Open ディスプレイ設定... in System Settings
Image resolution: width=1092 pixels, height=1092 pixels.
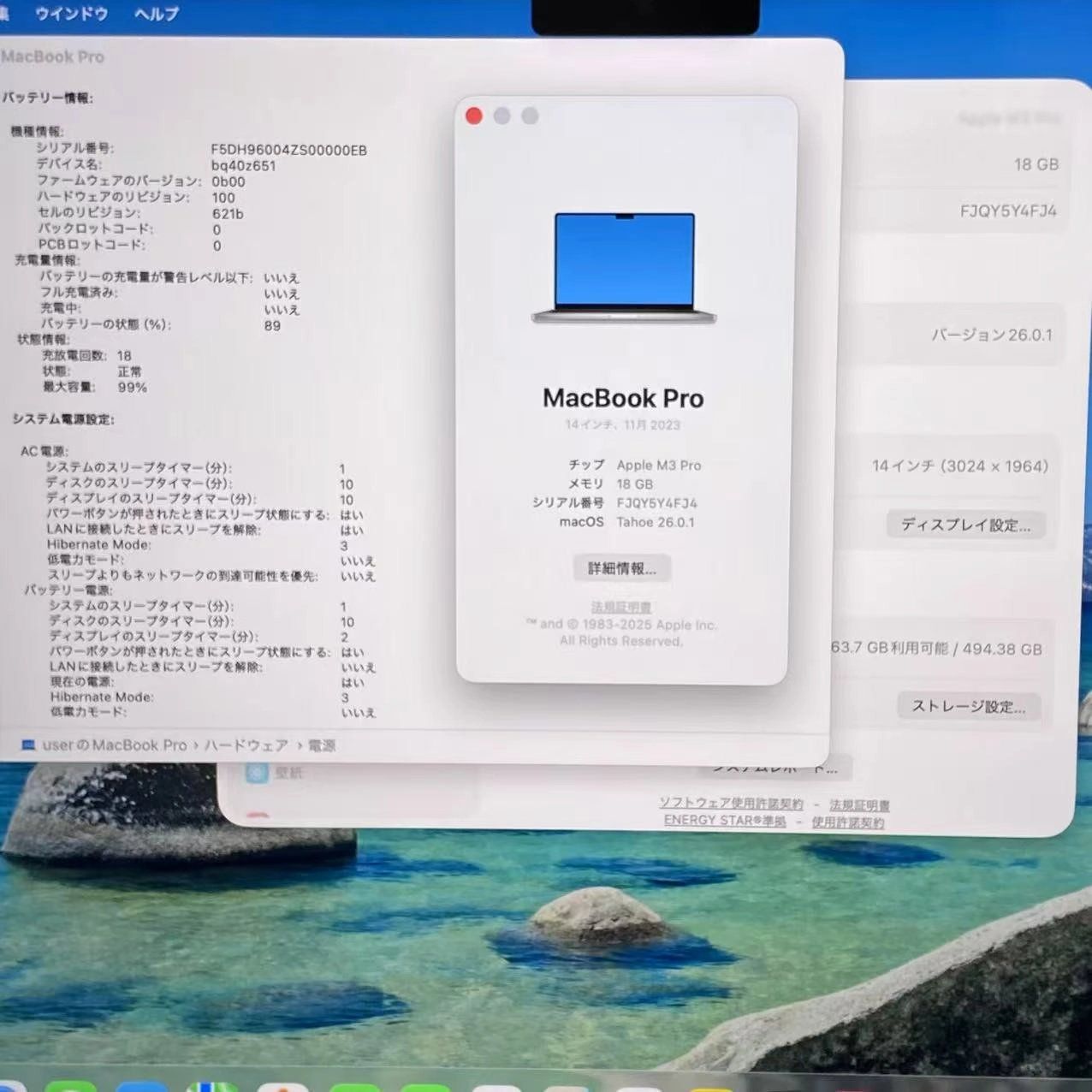[x=965, y=525]
